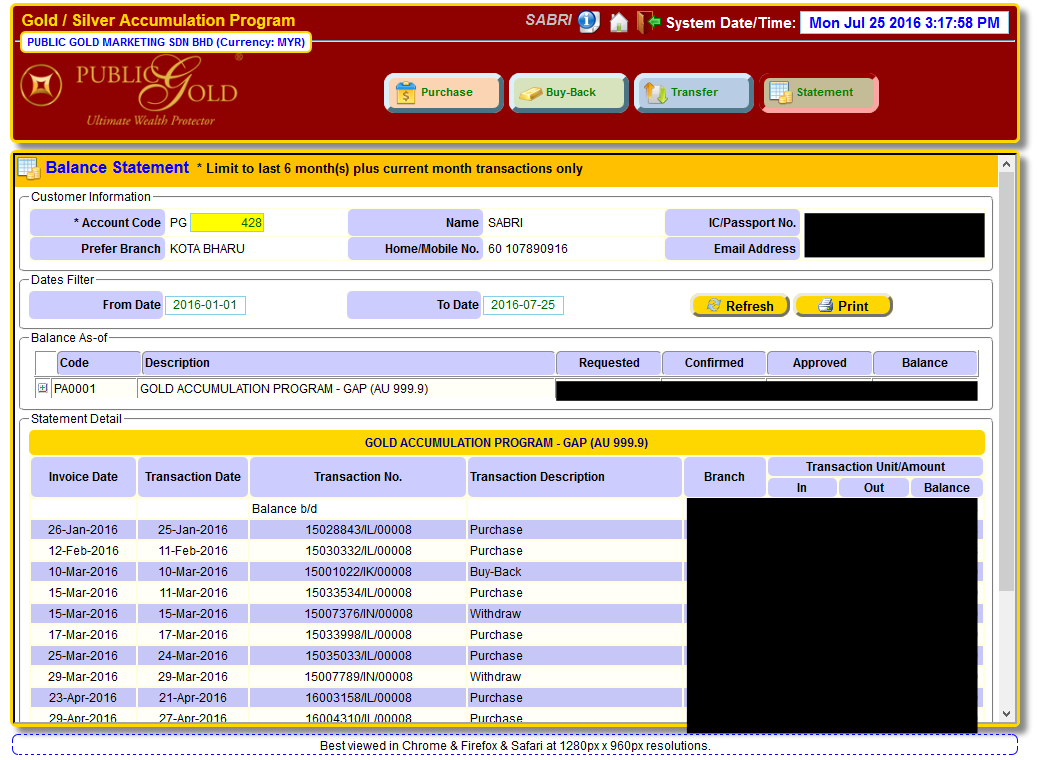
Task: Click the KOTA BHARU branch value
Action: coord(207,249)
